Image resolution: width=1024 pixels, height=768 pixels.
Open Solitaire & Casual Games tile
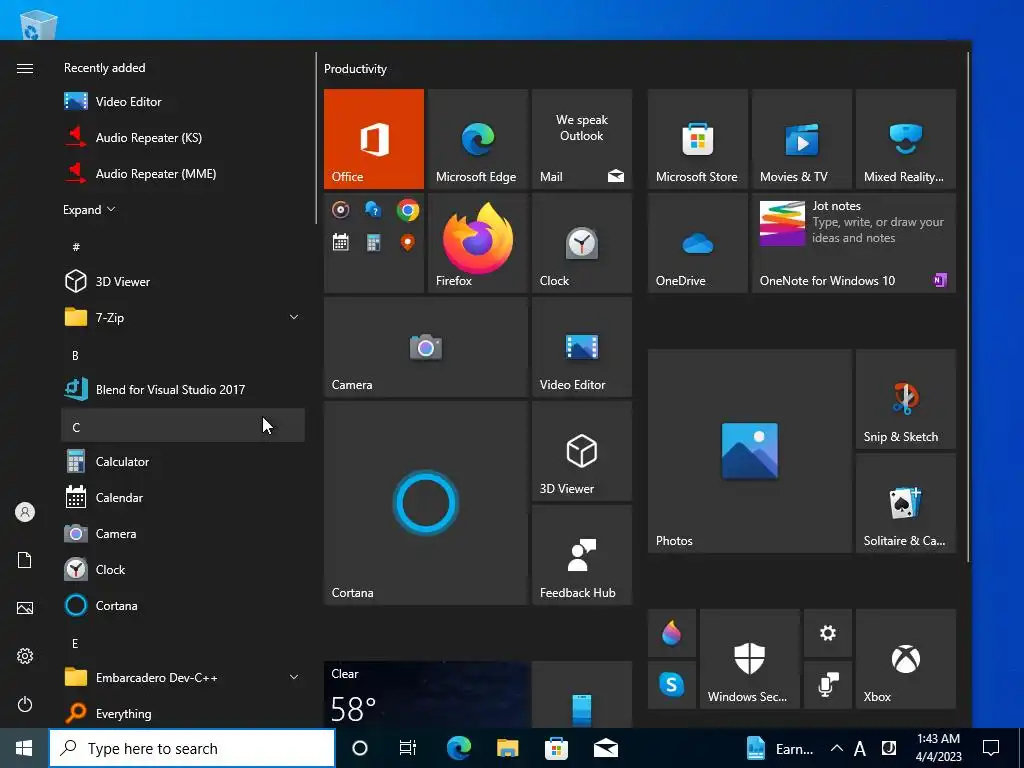click(906, 503)
